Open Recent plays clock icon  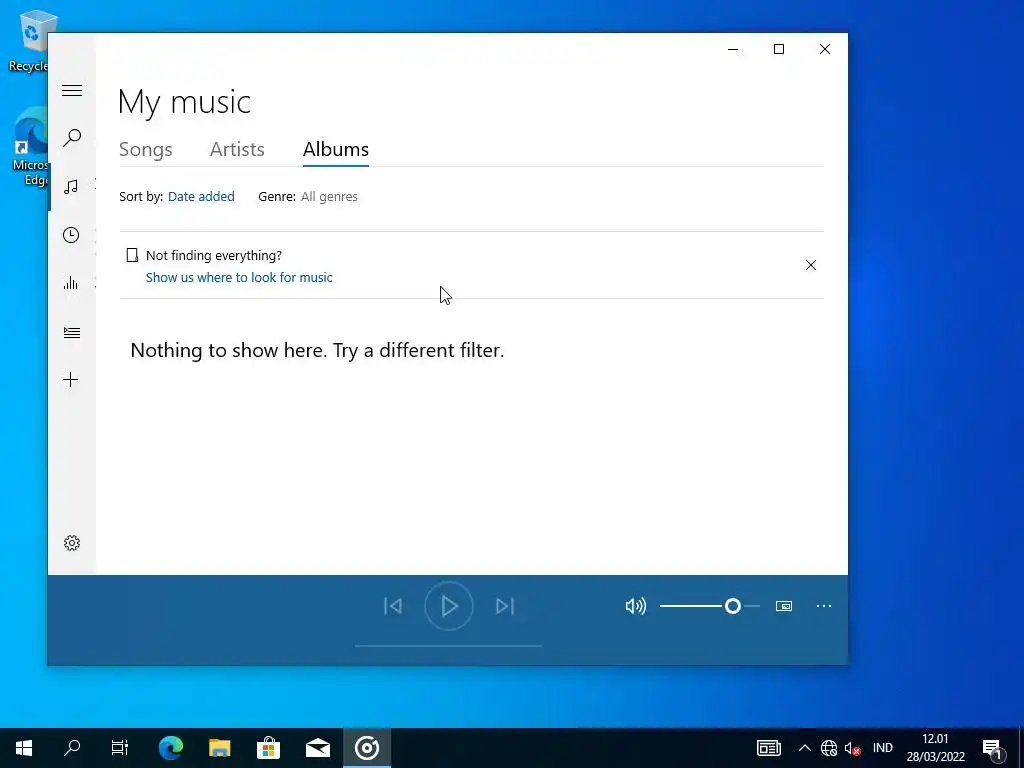71,235
